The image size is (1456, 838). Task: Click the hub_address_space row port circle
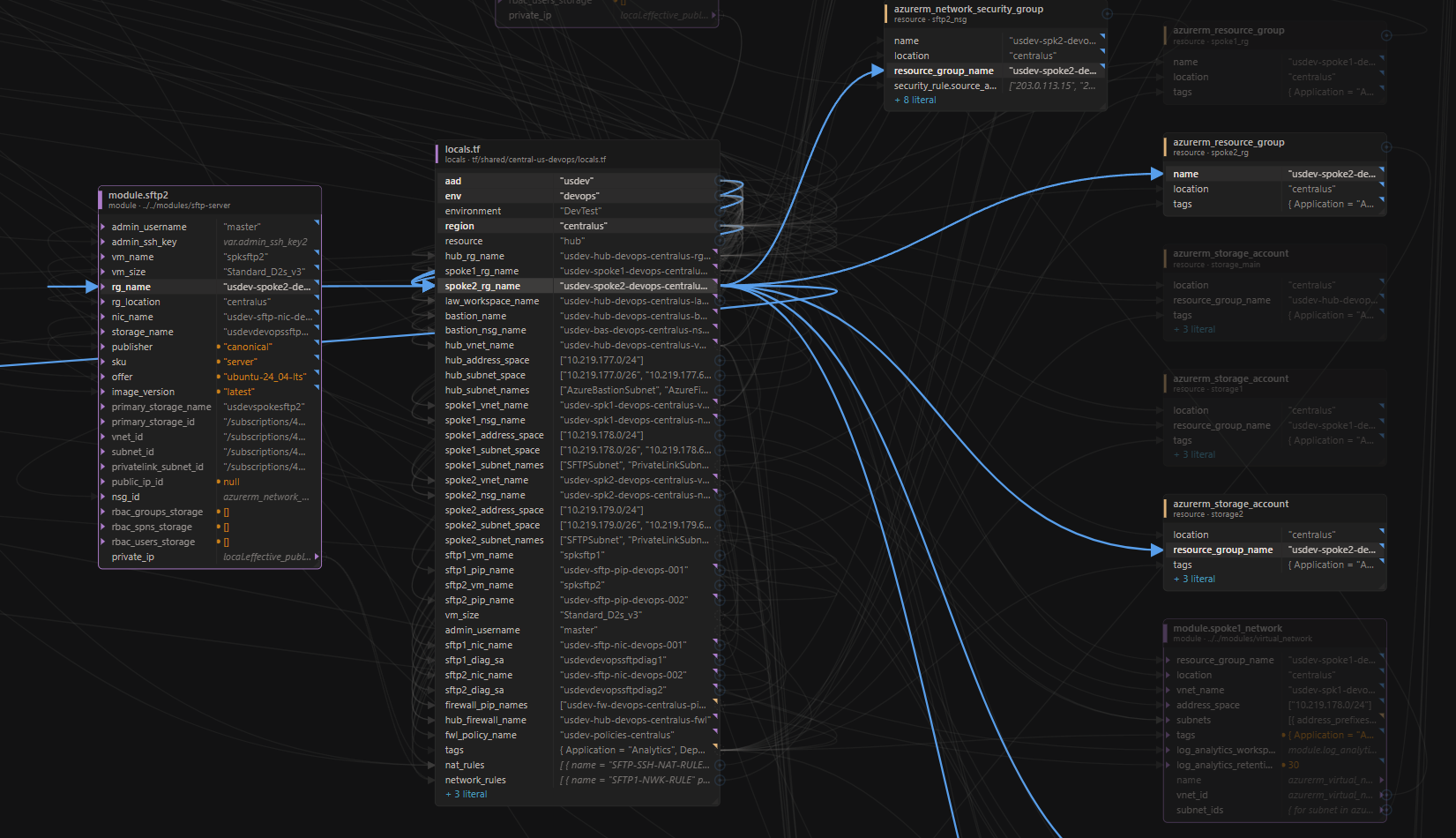[x=719, y=360]
